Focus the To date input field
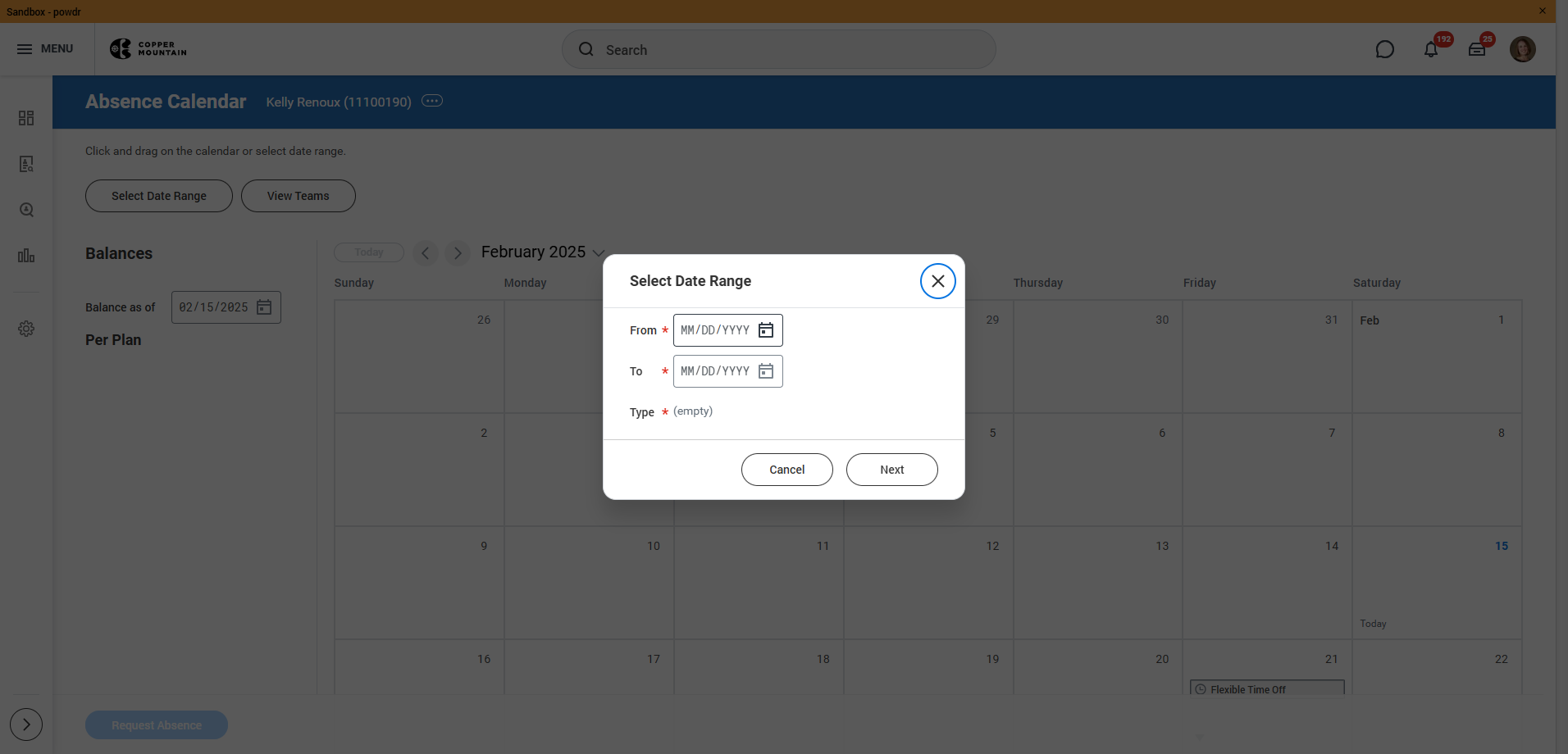The height and width of the screenshot is (754, 1568). pyautogui.click(x=728, y=371)
